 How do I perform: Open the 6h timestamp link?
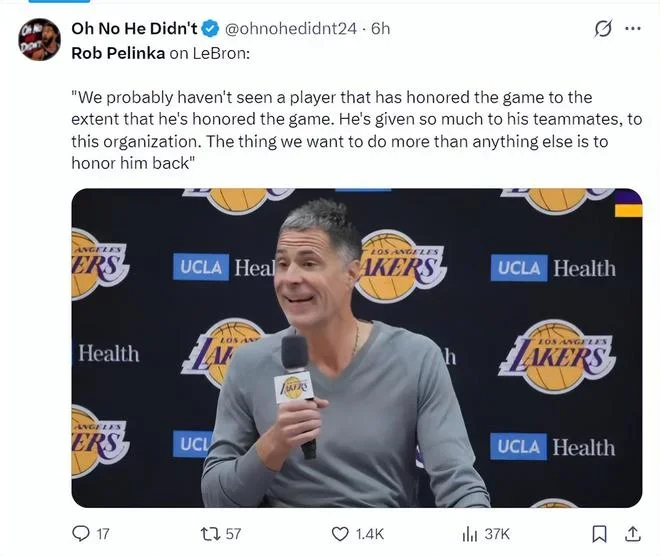(x=381, y=29)
